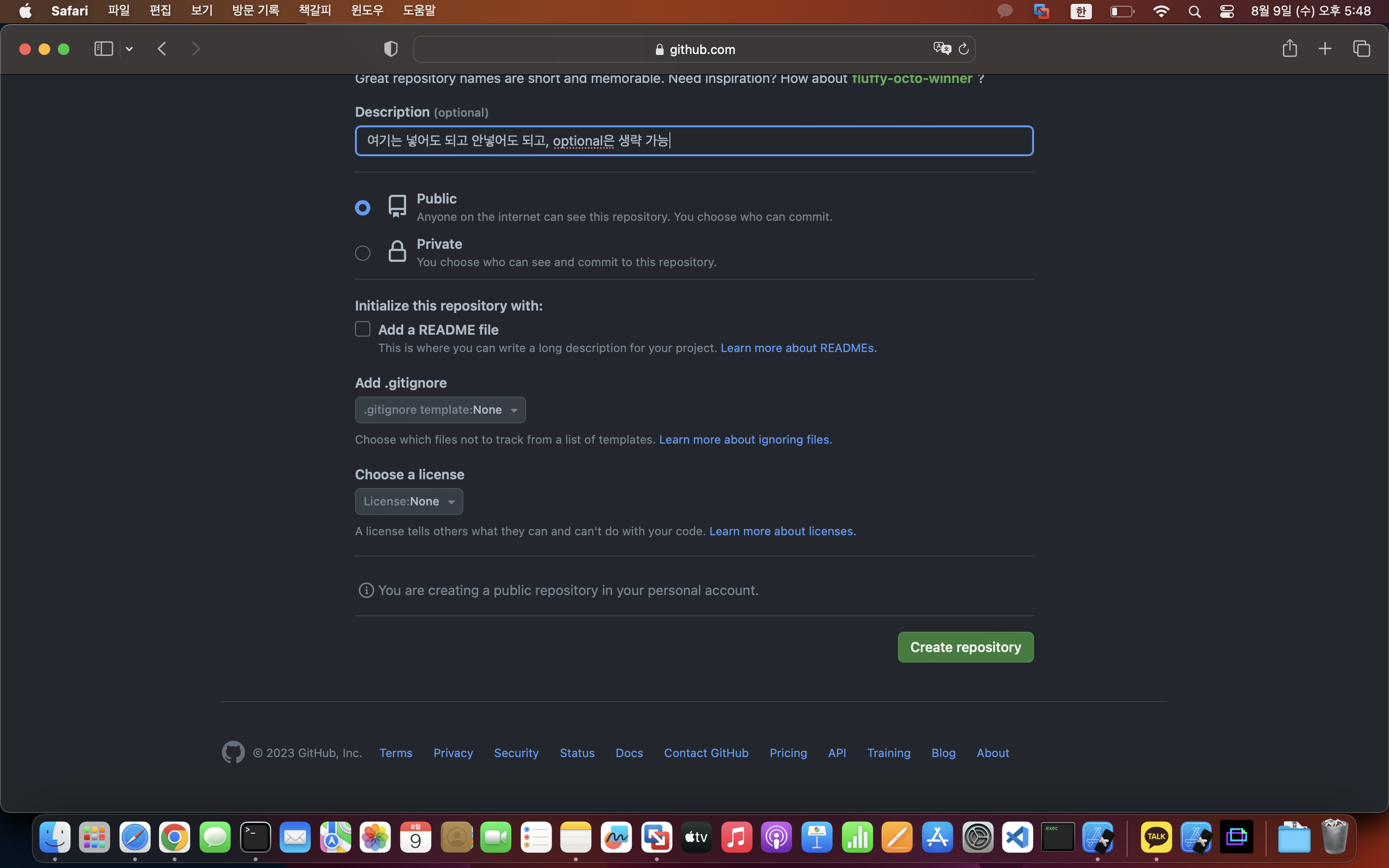Click the GitHub logo in the footer
This screenshot has width=1389, height=868.
click(233, 752)
